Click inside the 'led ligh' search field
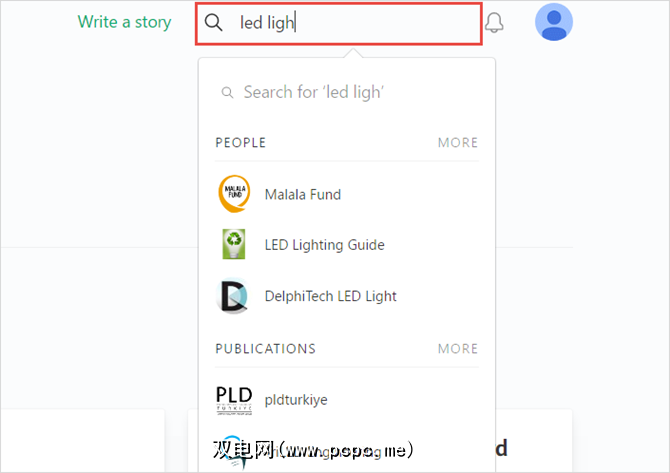This screenshot has width=670, height=473. [350, 23]
